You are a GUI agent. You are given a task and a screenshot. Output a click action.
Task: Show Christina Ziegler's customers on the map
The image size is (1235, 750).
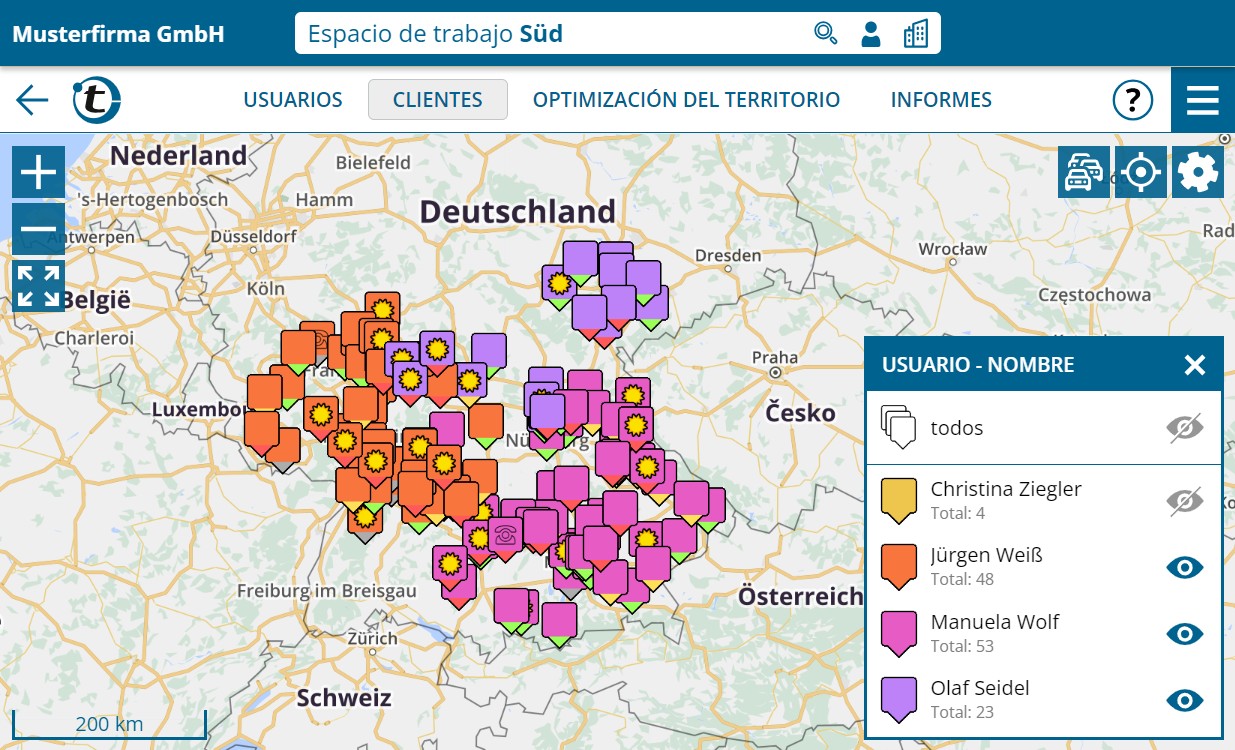point(1185,501)
